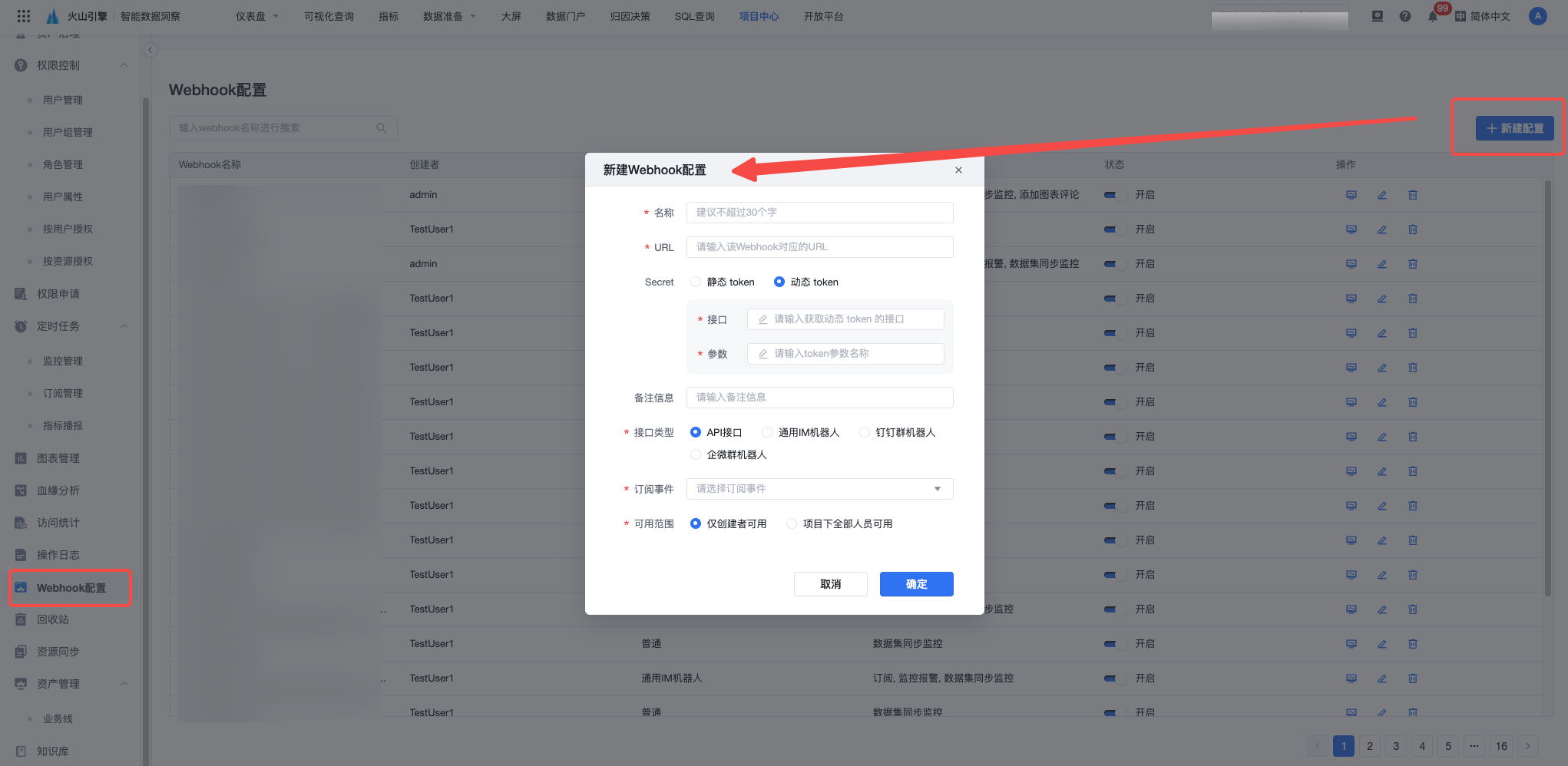Screen dimensions: 1568x766
Task: Collapse the 权限控制 sidebar group
Action: (x=124, y=65)
